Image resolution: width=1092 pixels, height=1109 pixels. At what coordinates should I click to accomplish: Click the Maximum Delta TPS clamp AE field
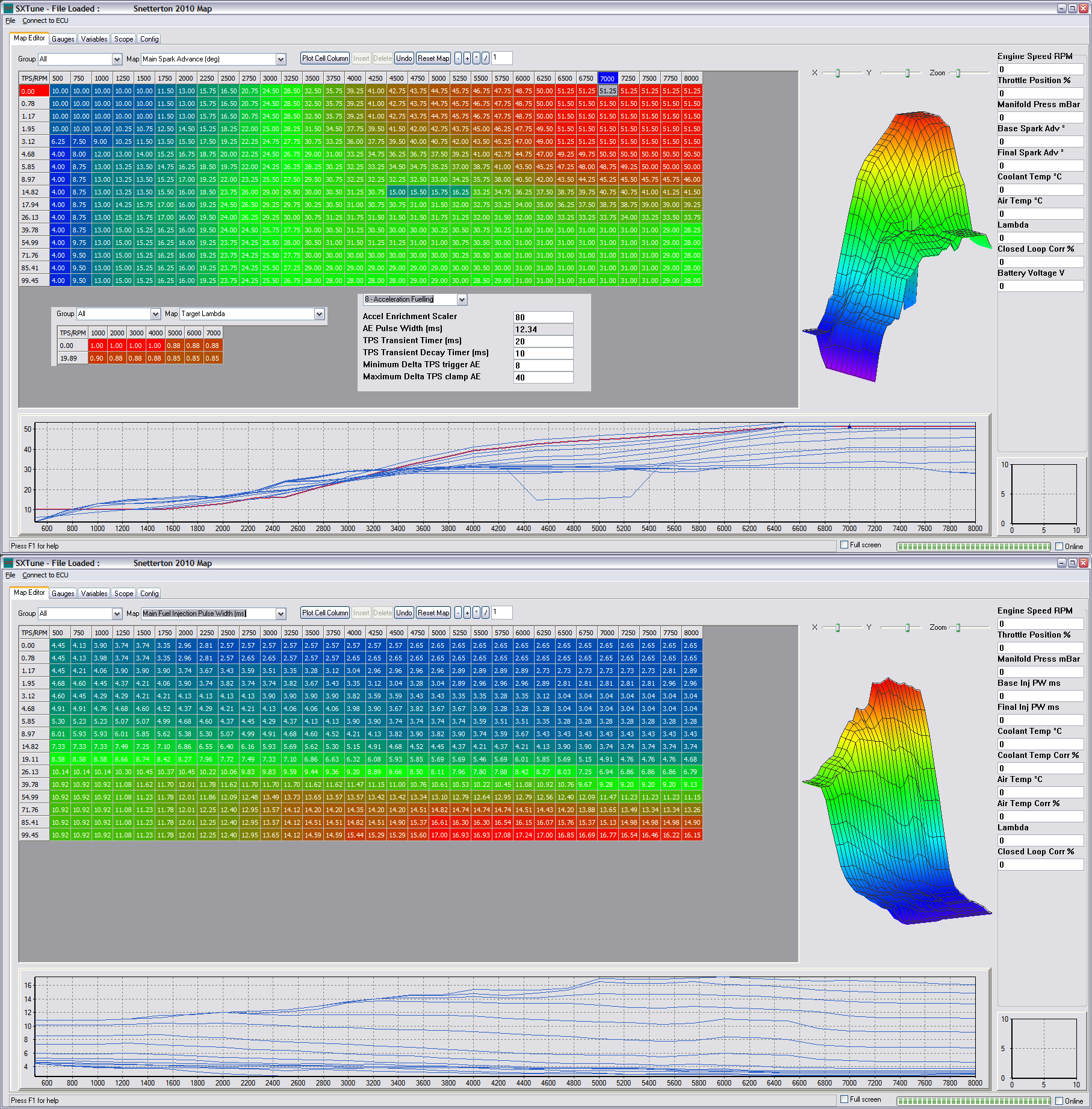point(543,377)
